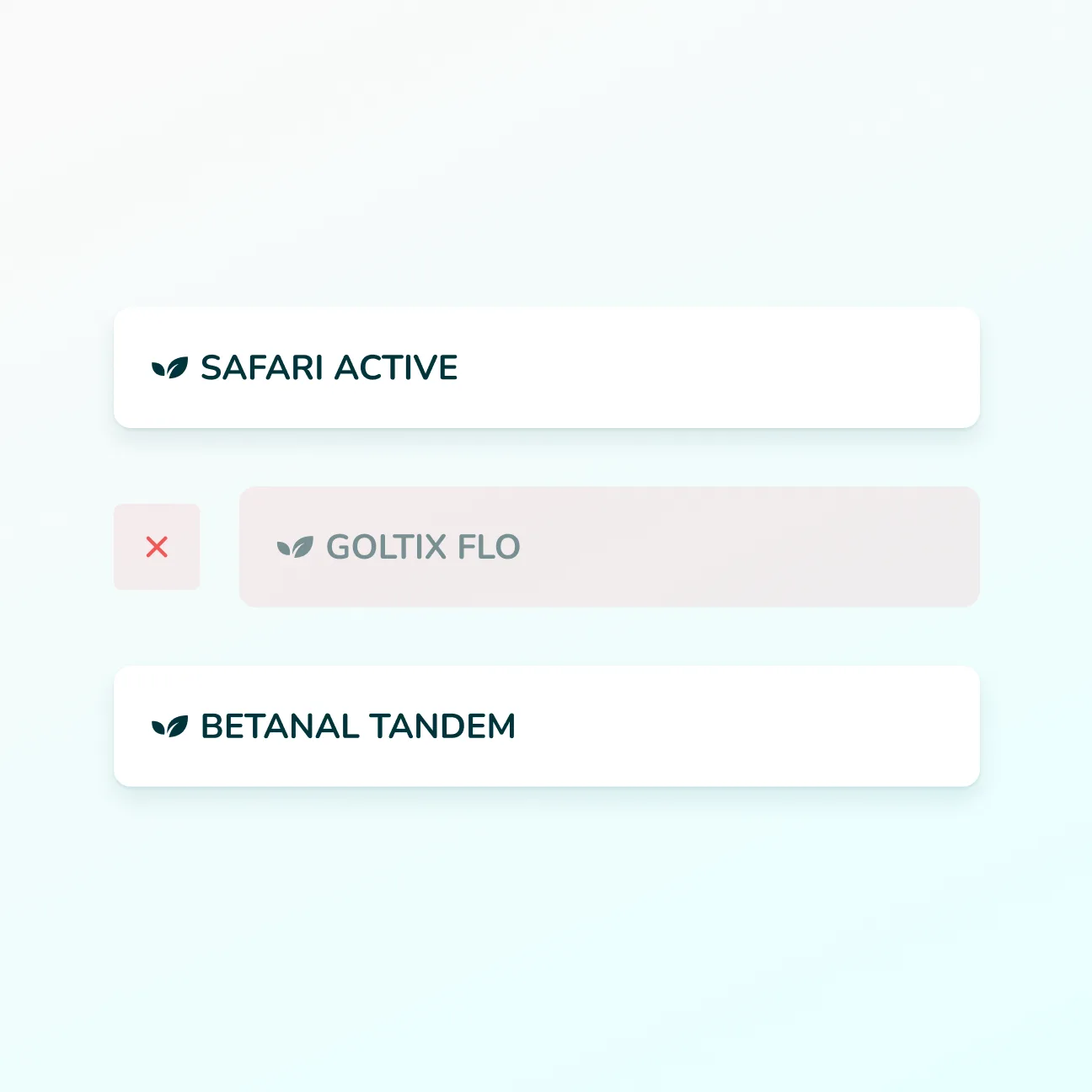Select the Safari Active product label
The width and height of the screenshot is (1092, 1092).
click(x=329, y=368)
